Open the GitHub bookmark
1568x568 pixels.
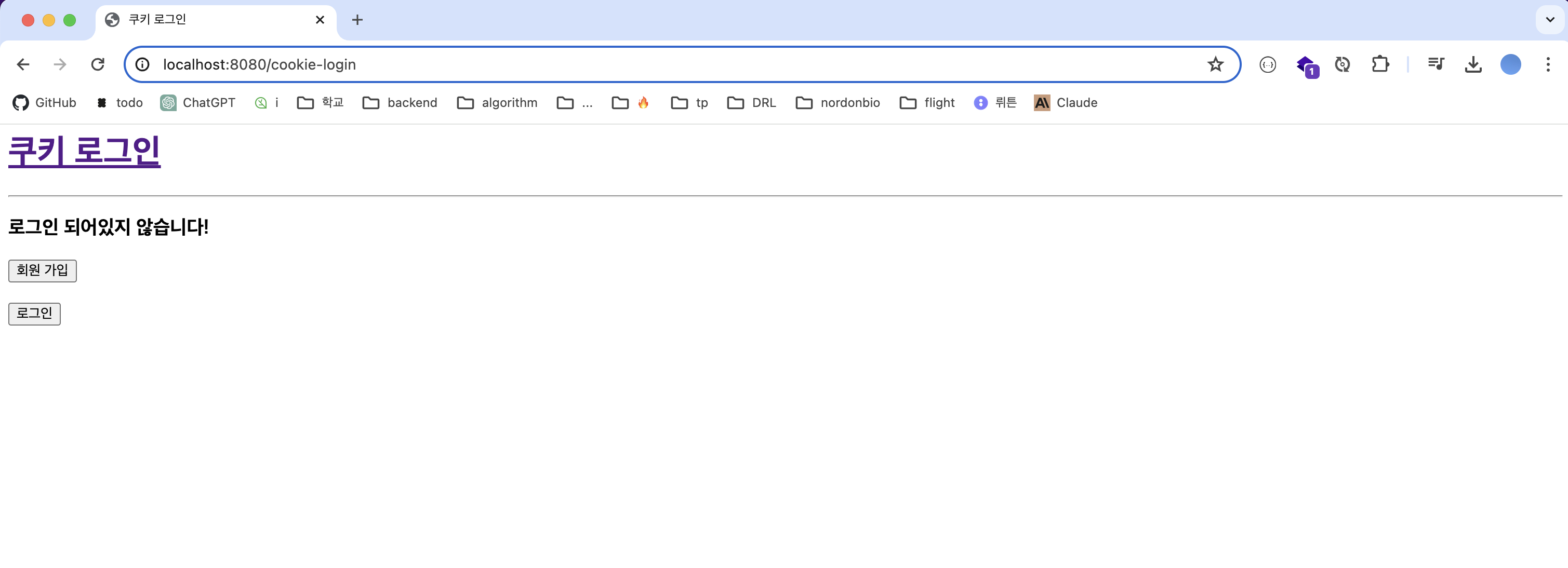pos(45,103)
